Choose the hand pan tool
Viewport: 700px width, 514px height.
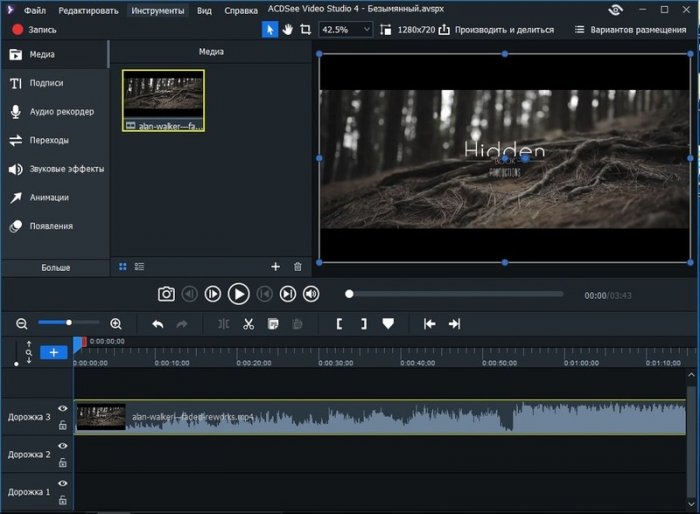click(288, 30)
